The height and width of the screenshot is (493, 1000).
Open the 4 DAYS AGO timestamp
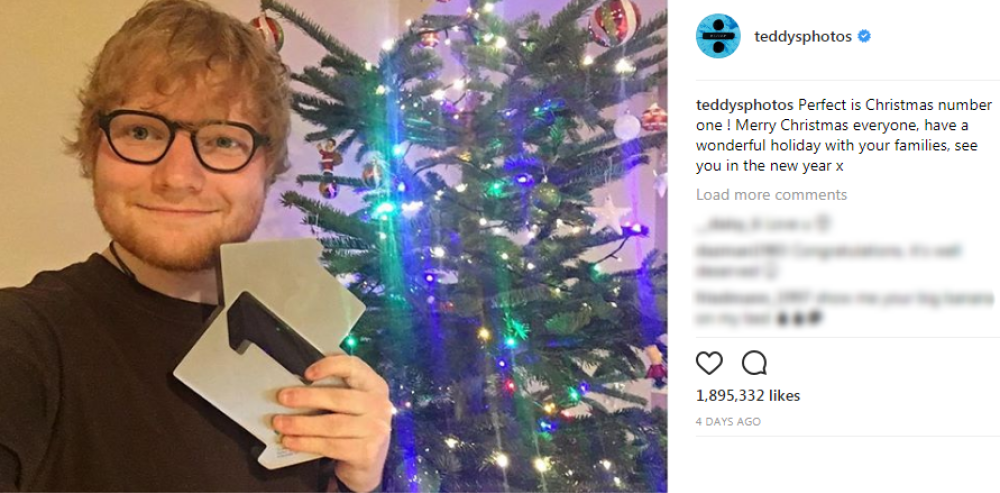click(728, 422)
